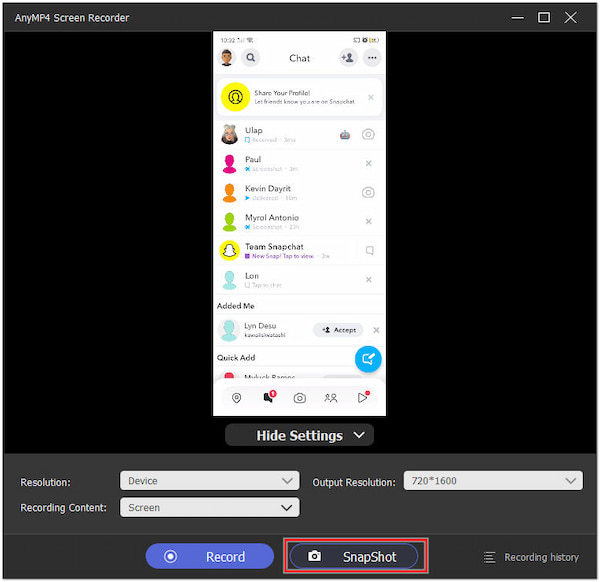Open Lon's chat row
600x582 pixels.
click(300, 280)
